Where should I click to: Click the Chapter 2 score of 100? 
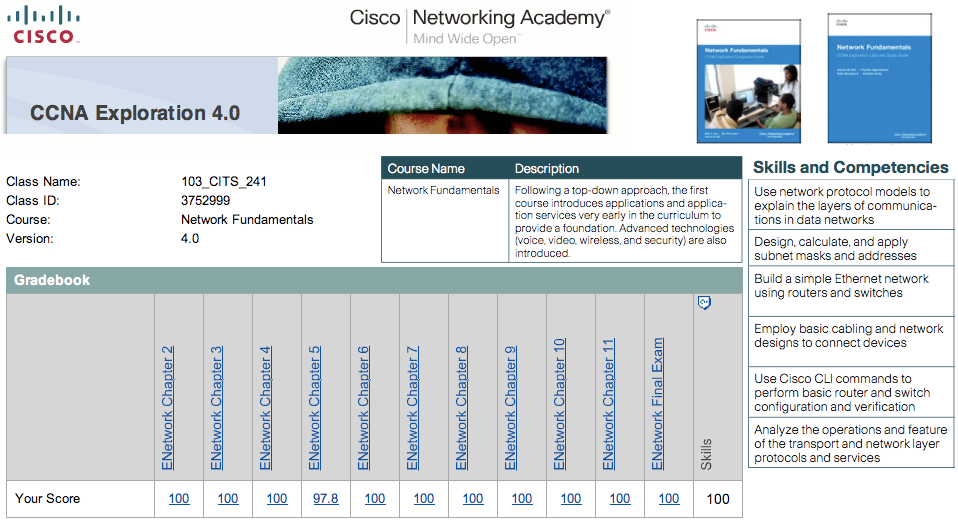[x=179, y=499]
